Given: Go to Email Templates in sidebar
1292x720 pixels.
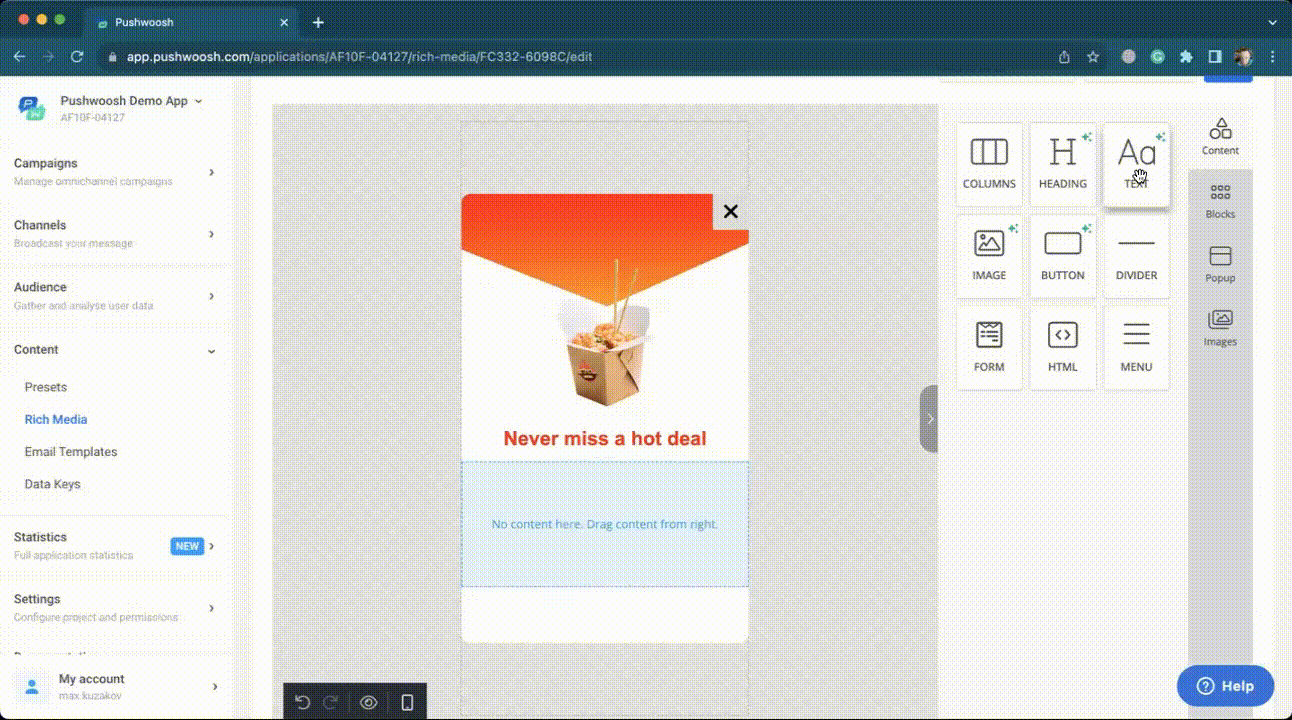Looking at the screenshot, I should pyautogui.click(x=71, y=451).
